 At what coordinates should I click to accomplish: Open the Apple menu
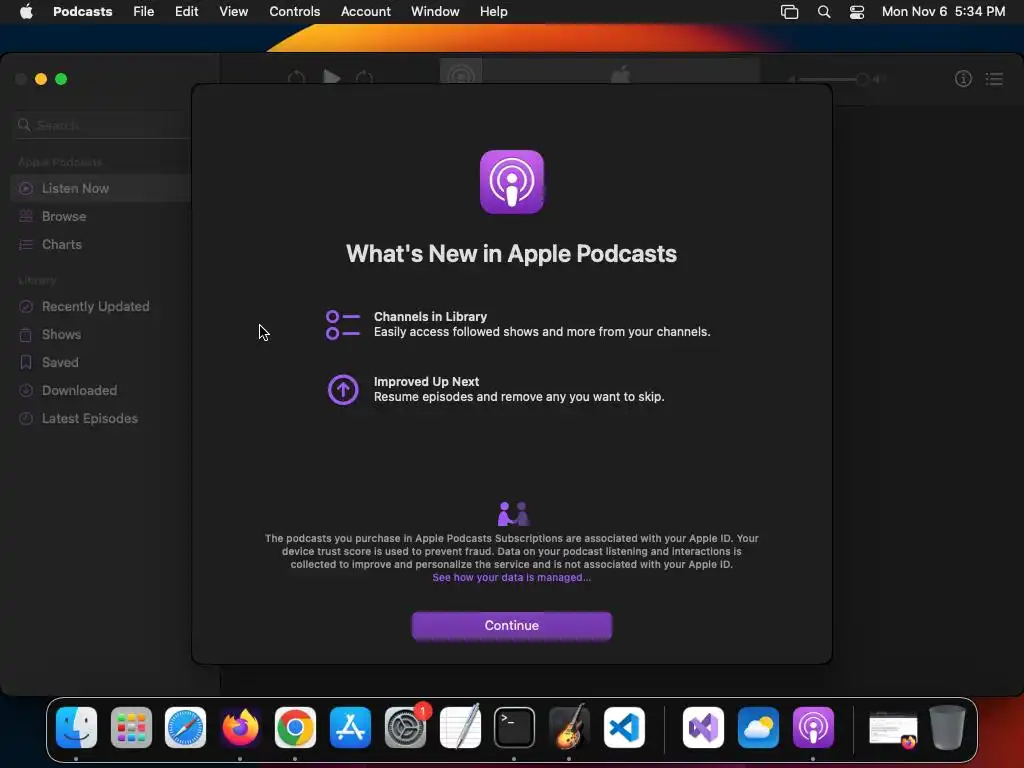(x=26, y=12)
